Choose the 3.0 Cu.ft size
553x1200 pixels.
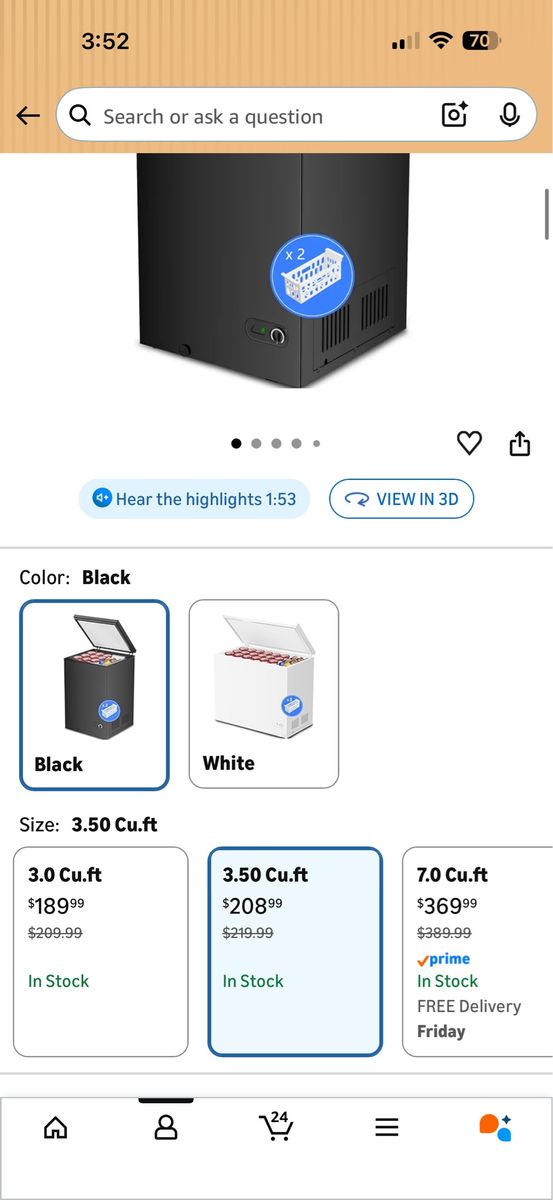(x=100, y=952)
